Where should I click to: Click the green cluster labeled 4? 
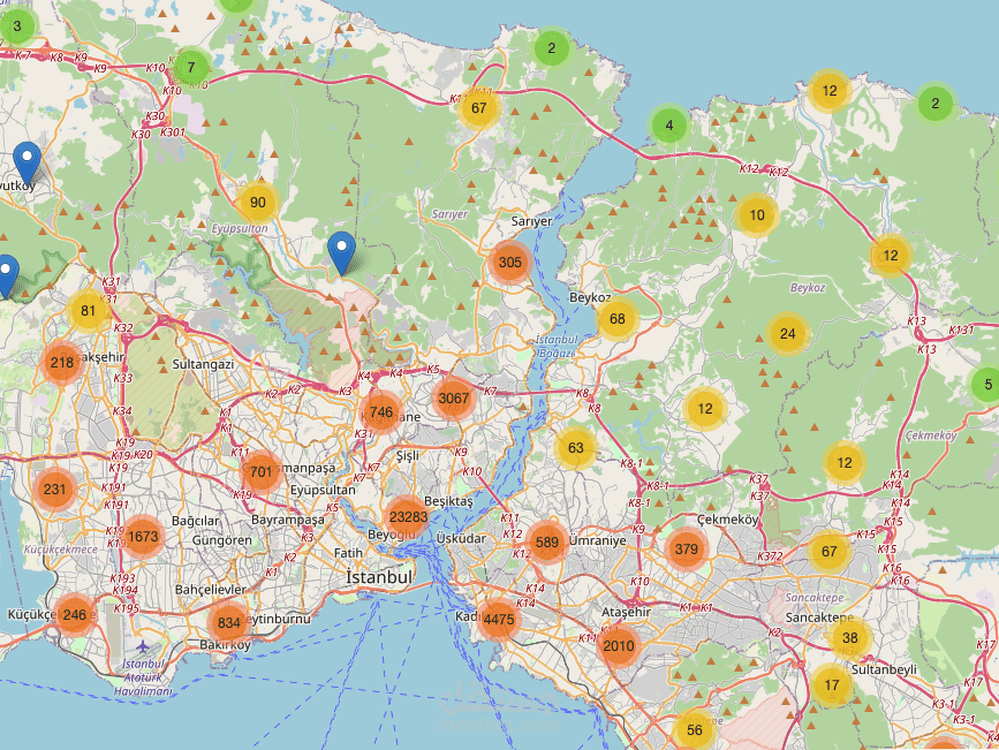click(669, 126)
